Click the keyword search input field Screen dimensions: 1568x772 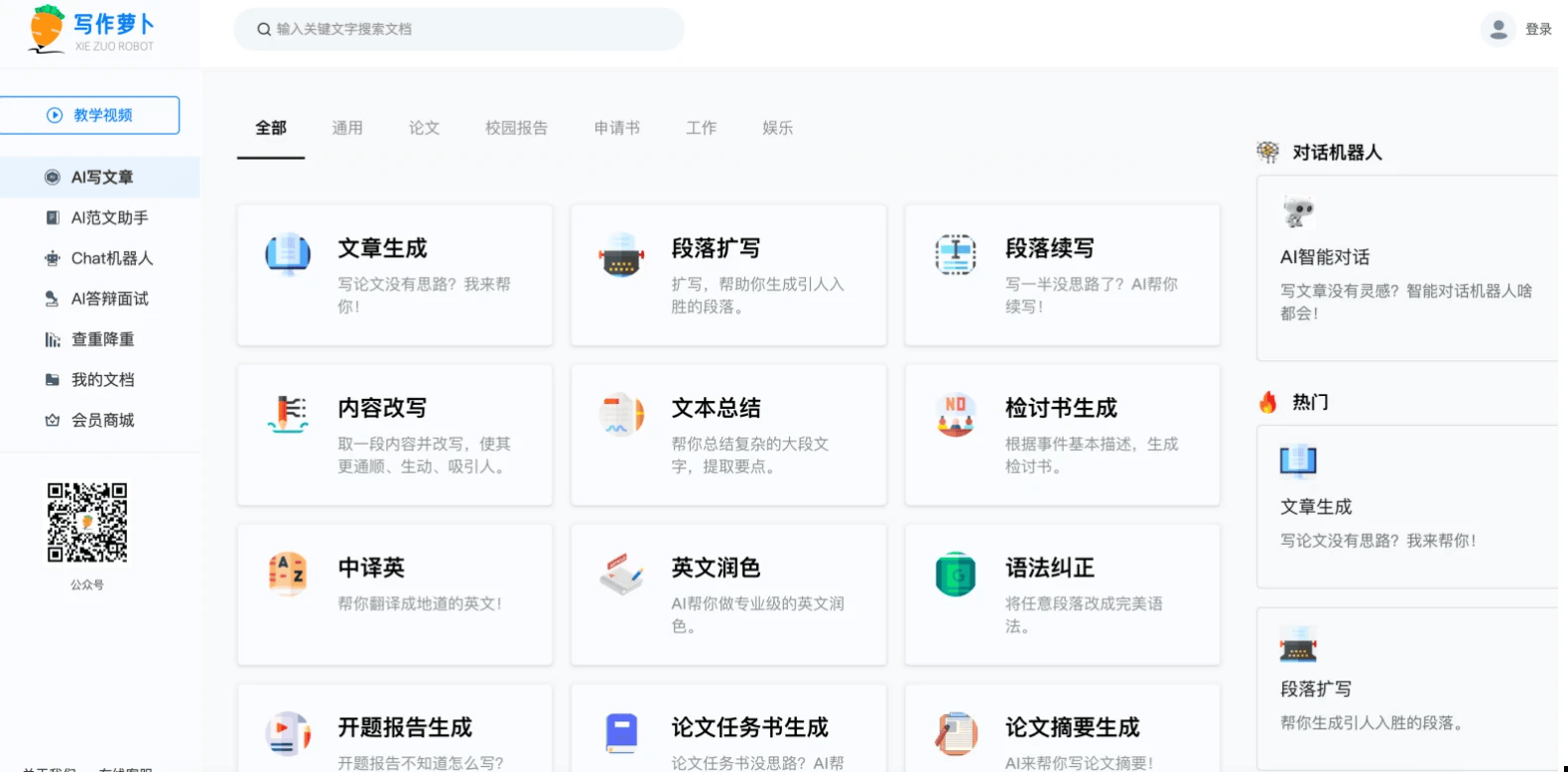[x=458, y=30]
